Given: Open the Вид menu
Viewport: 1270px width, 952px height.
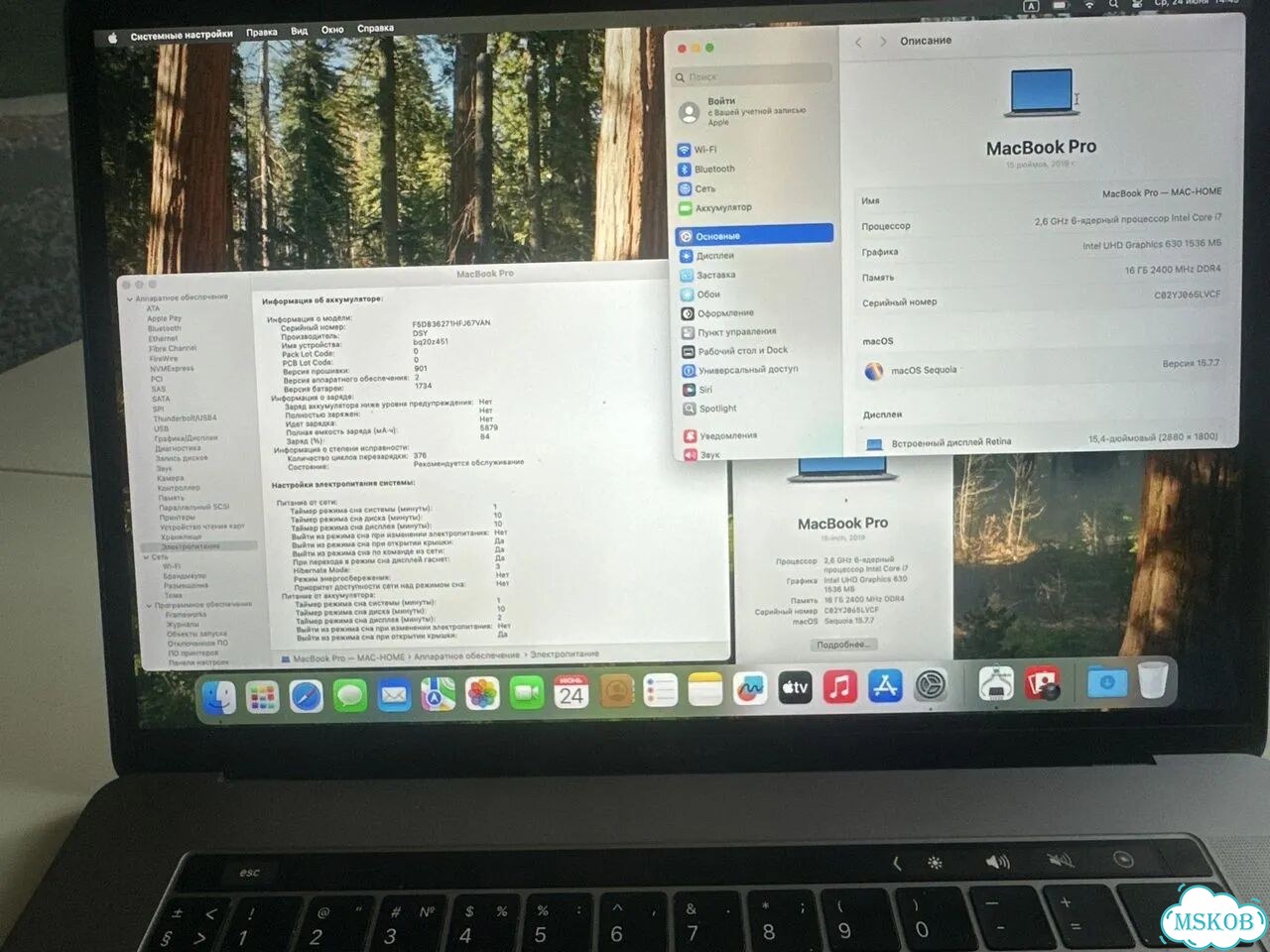Looking at the screenshot, I should [300, 31].
